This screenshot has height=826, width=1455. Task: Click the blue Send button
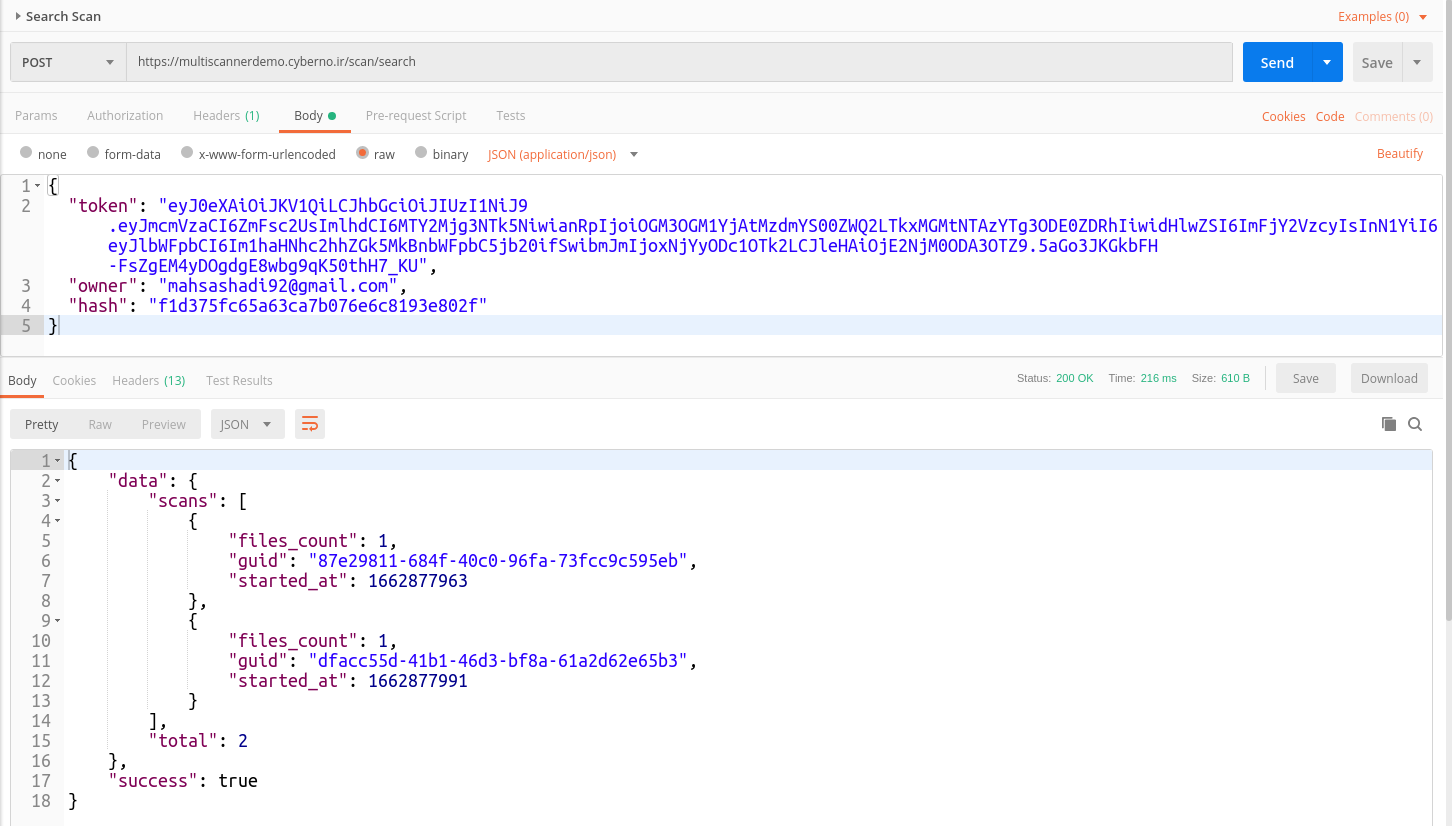click(x=1276, y=62)
